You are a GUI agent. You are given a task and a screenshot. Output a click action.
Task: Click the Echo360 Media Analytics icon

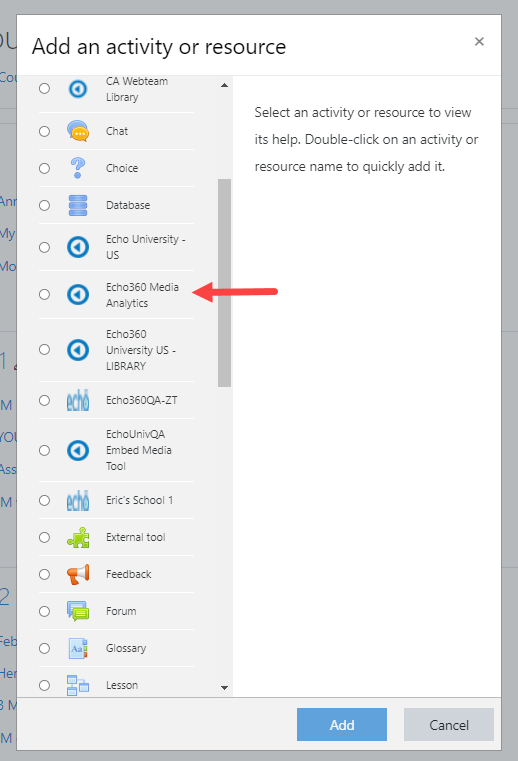78,295
